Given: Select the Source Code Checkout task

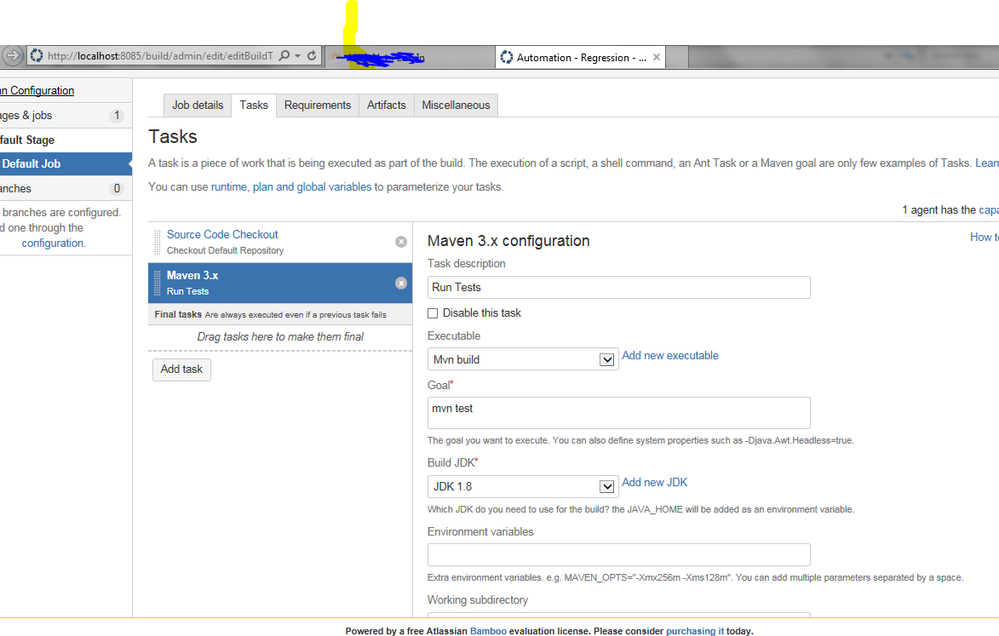Looking at the screenshot, I should coord(280,242).
